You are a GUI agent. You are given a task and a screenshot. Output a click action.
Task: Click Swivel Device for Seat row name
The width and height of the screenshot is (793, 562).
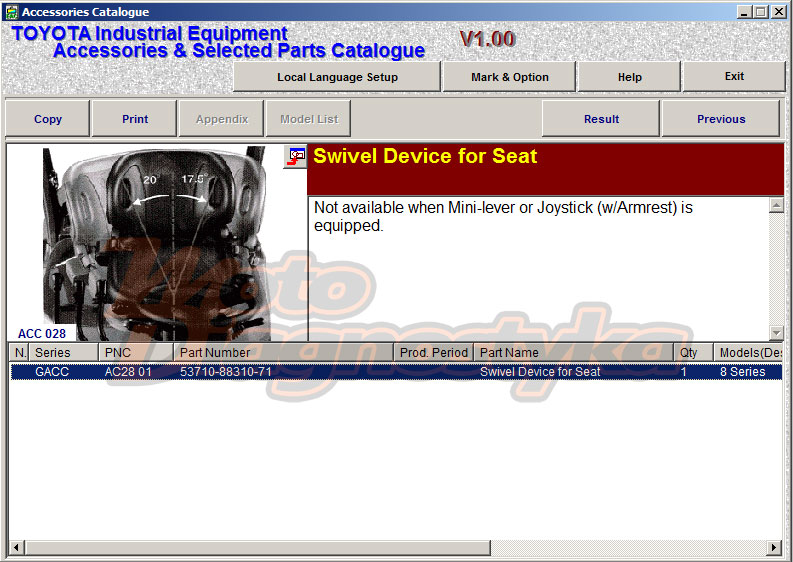click(540, 372)
